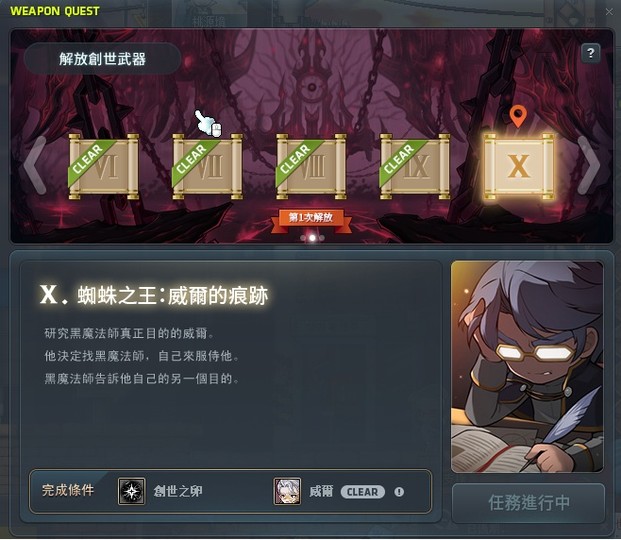Image resolution: width=621 pixels, height=540 pixels.
Task: Select the cleared quest scroll VII
Action: point(208,166)
